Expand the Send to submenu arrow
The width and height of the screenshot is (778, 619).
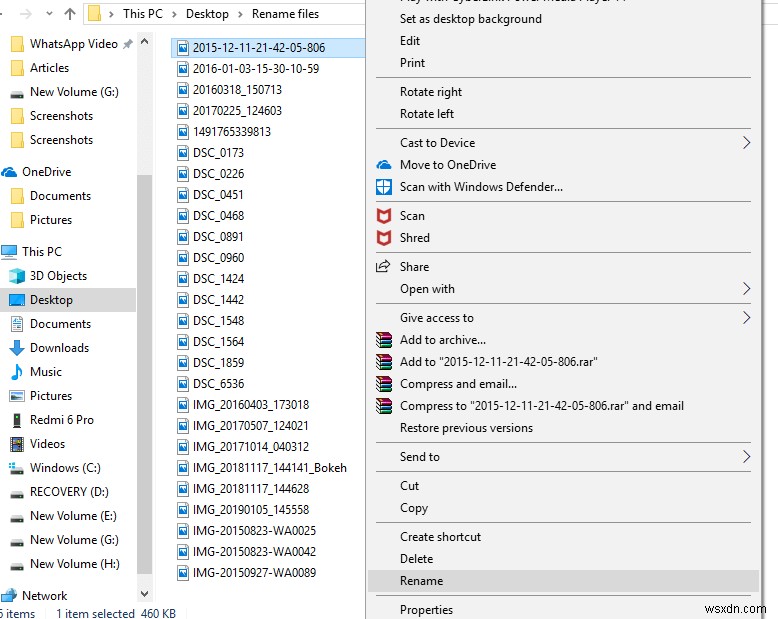[x=746, y=456]
